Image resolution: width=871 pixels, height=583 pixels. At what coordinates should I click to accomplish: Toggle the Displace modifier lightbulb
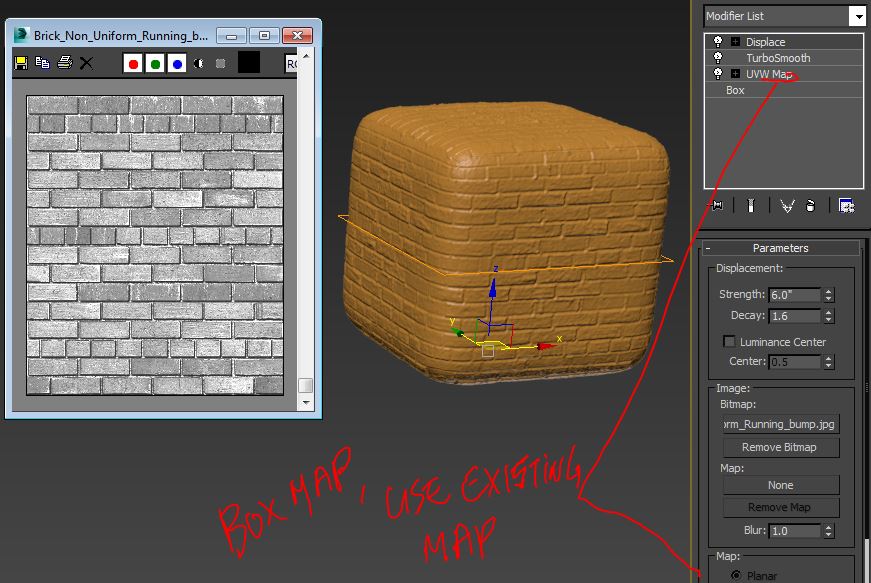click(x=718, y=42)
